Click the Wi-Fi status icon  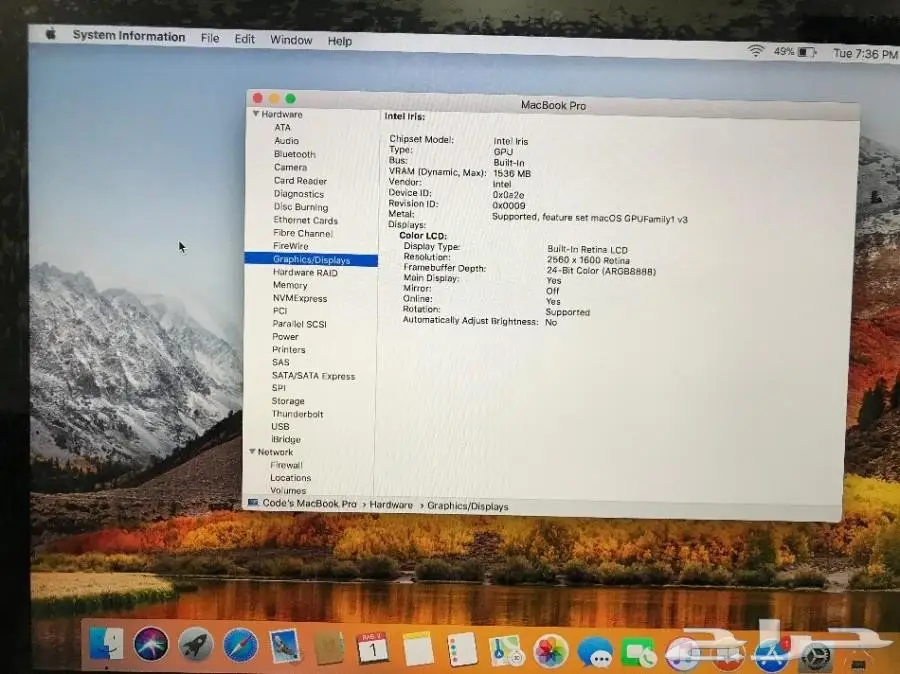click(756, 51)
